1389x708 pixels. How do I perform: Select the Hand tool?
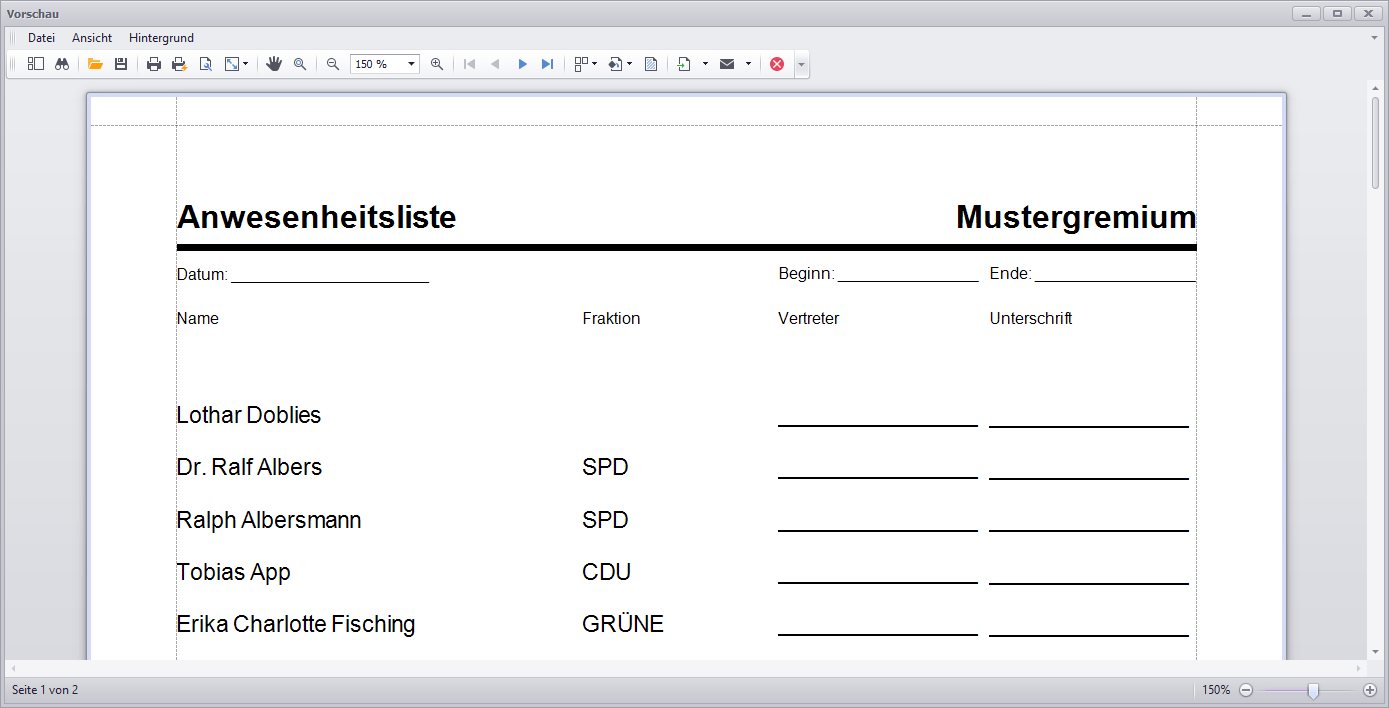click(274, 64)
